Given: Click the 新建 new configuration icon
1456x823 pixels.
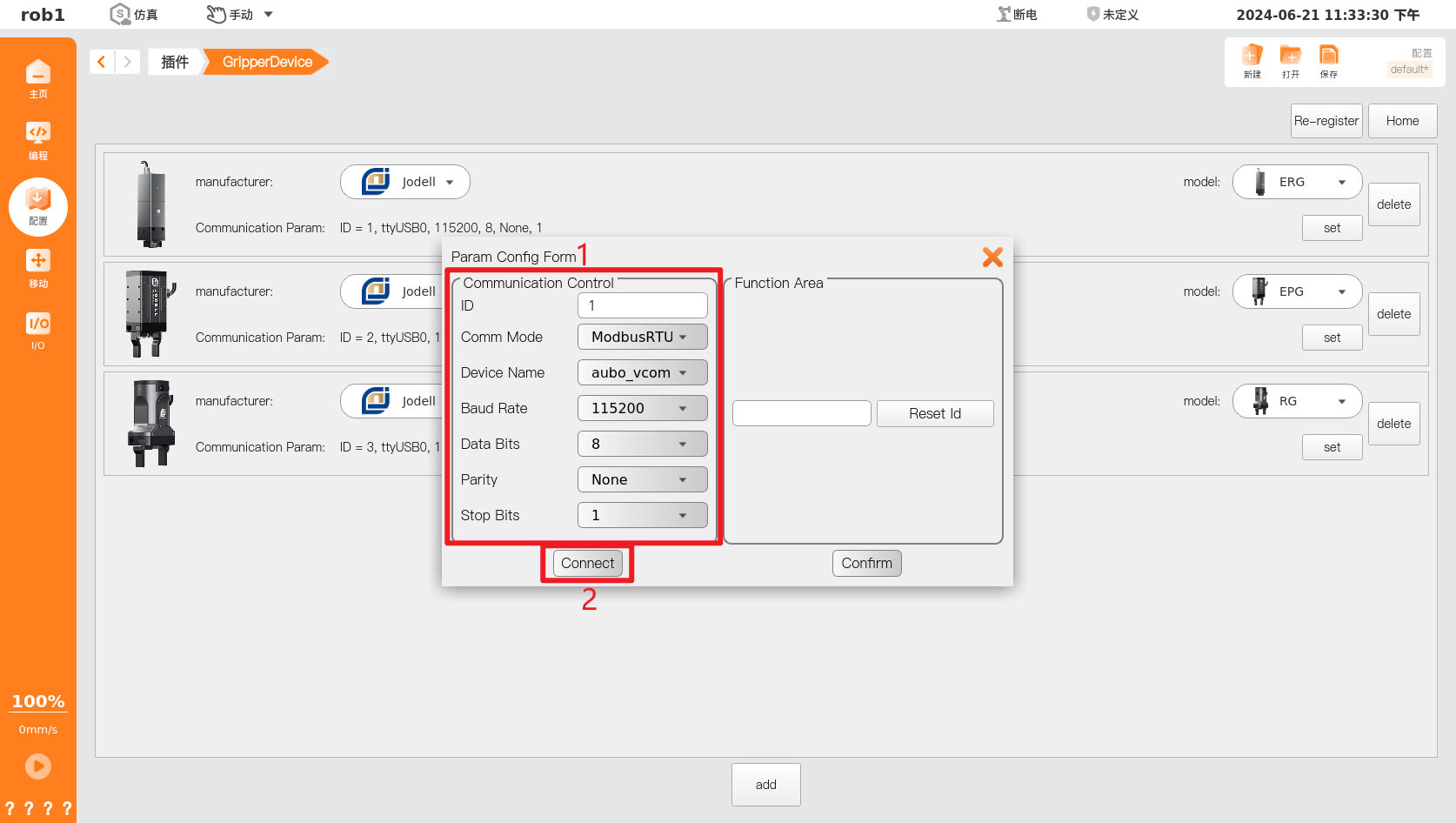Looking at the screenshot, I should pos(1252,61).
